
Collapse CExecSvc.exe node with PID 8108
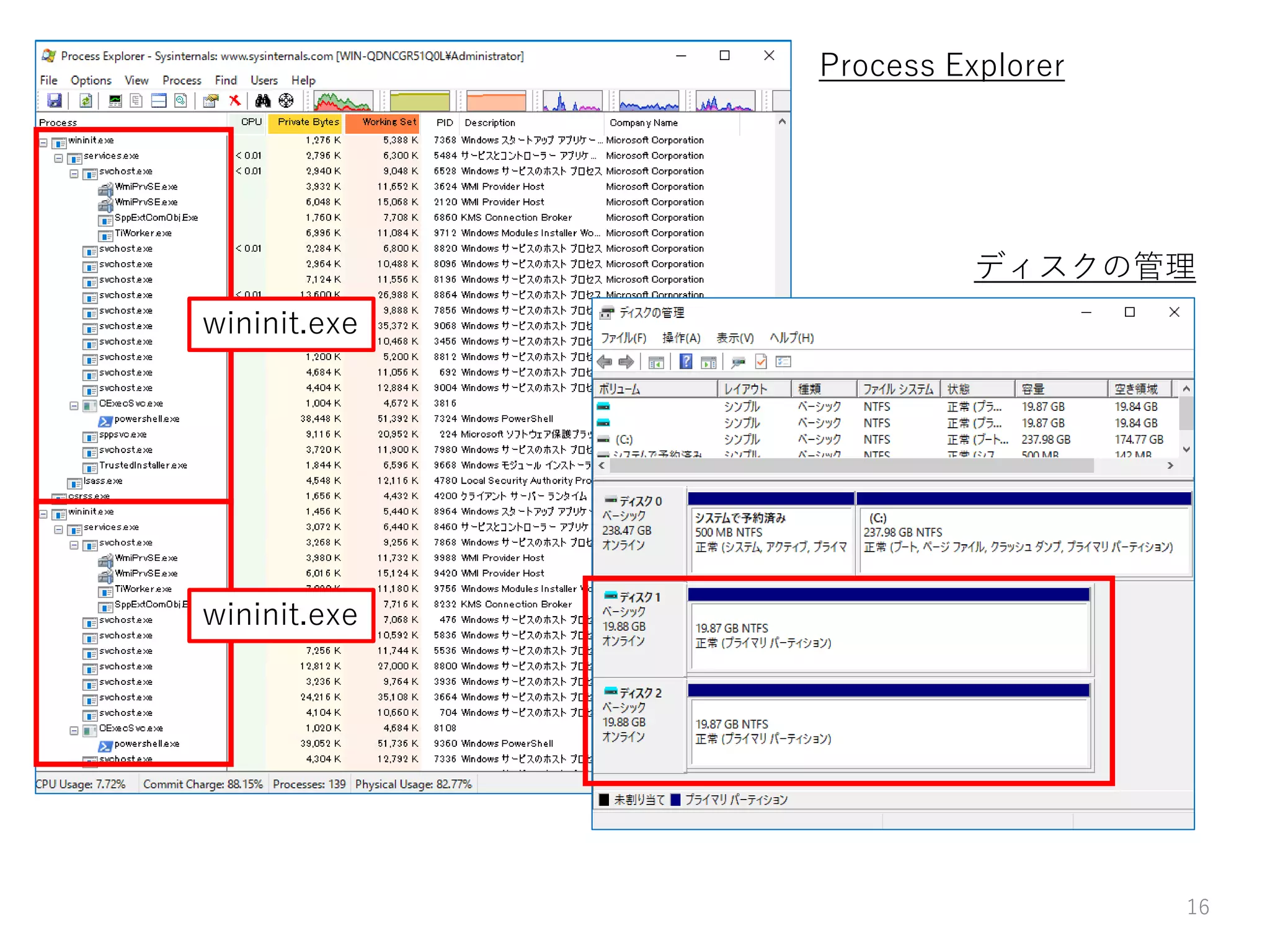(x=74, y=731)
